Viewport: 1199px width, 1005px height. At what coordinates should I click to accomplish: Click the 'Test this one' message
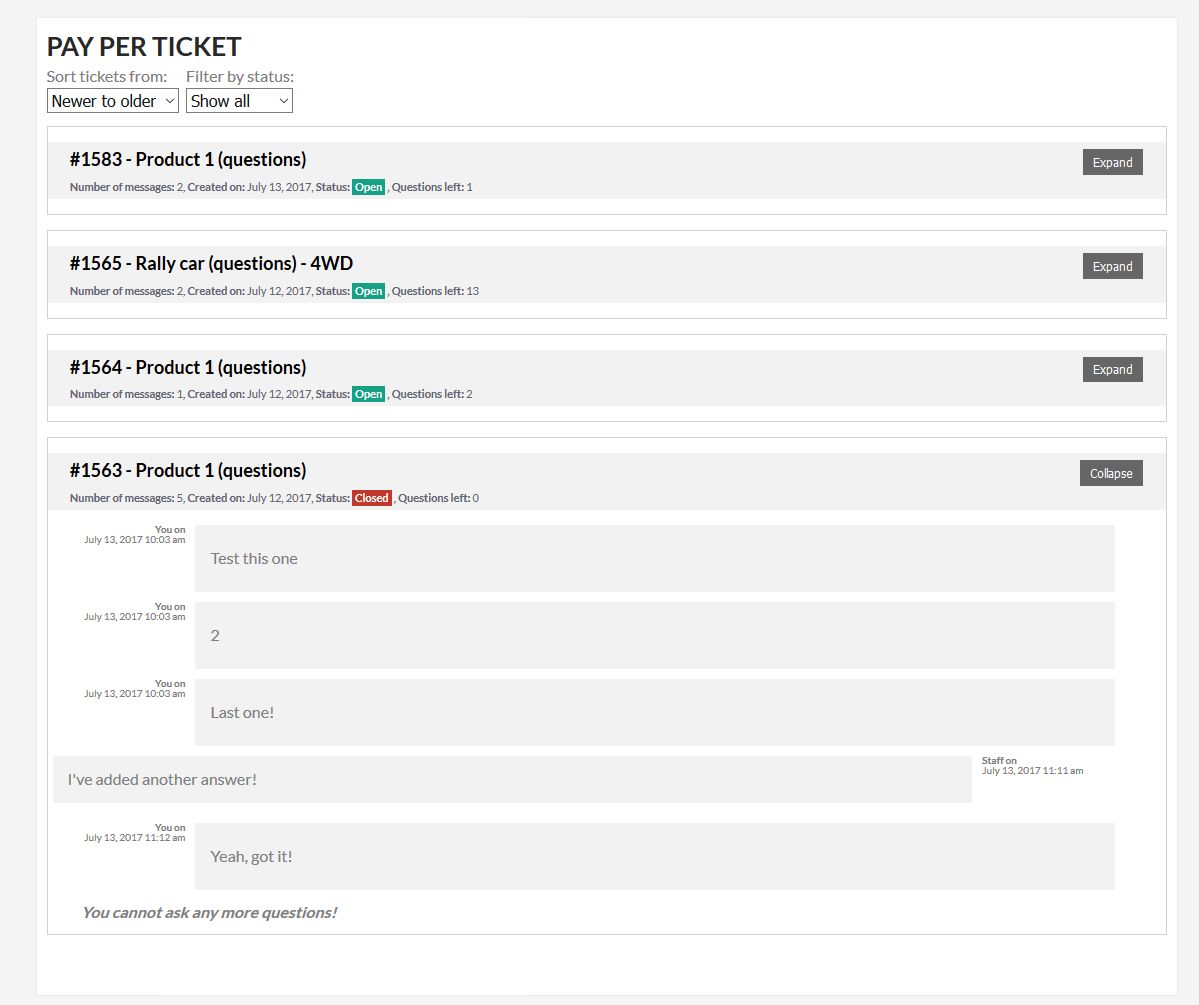(254, 559)
